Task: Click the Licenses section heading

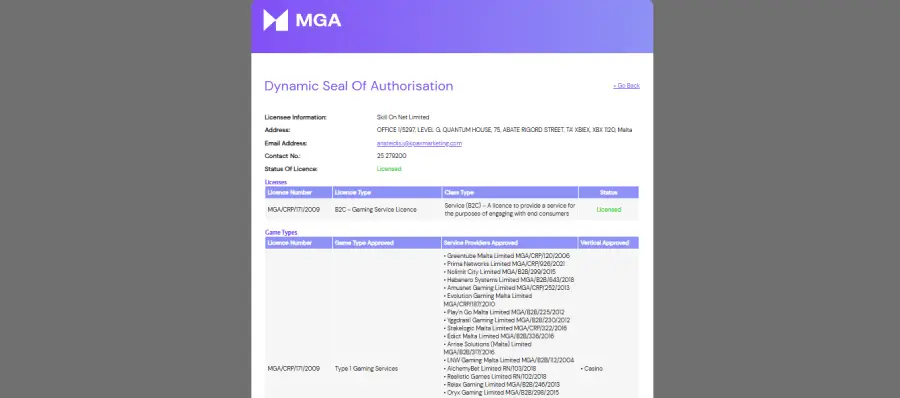Action: tap(276, 182)
